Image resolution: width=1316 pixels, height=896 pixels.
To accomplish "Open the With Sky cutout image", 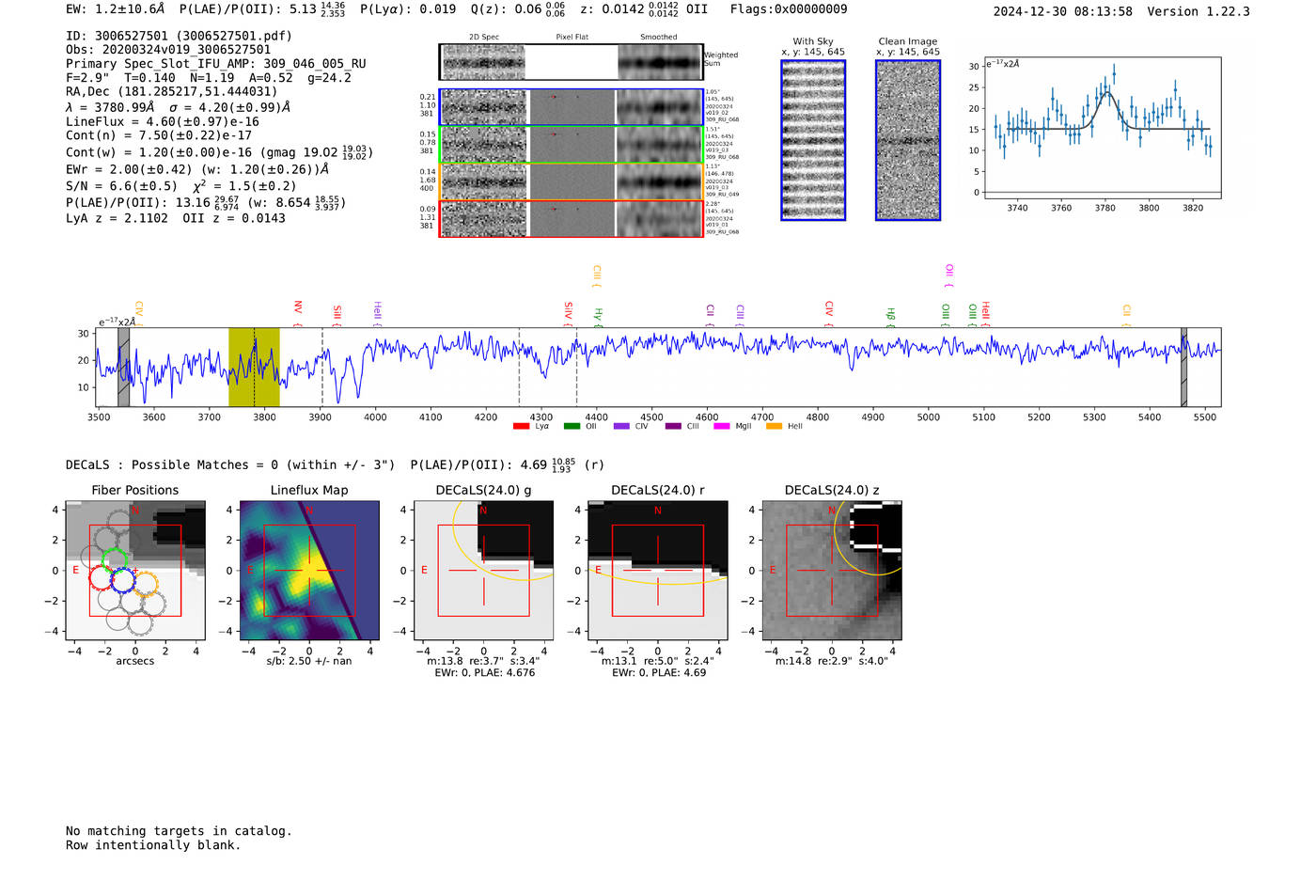I will tap(813, 140).
